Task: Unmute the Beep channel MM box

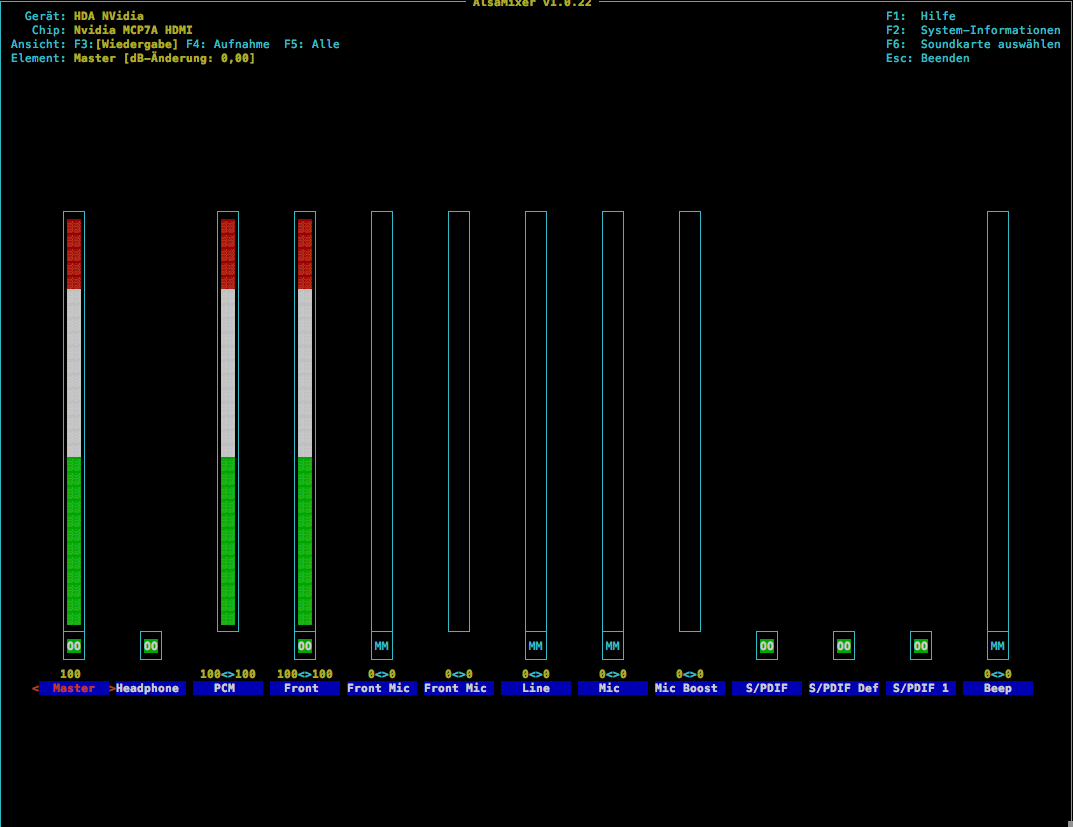Action: [997, 646]
